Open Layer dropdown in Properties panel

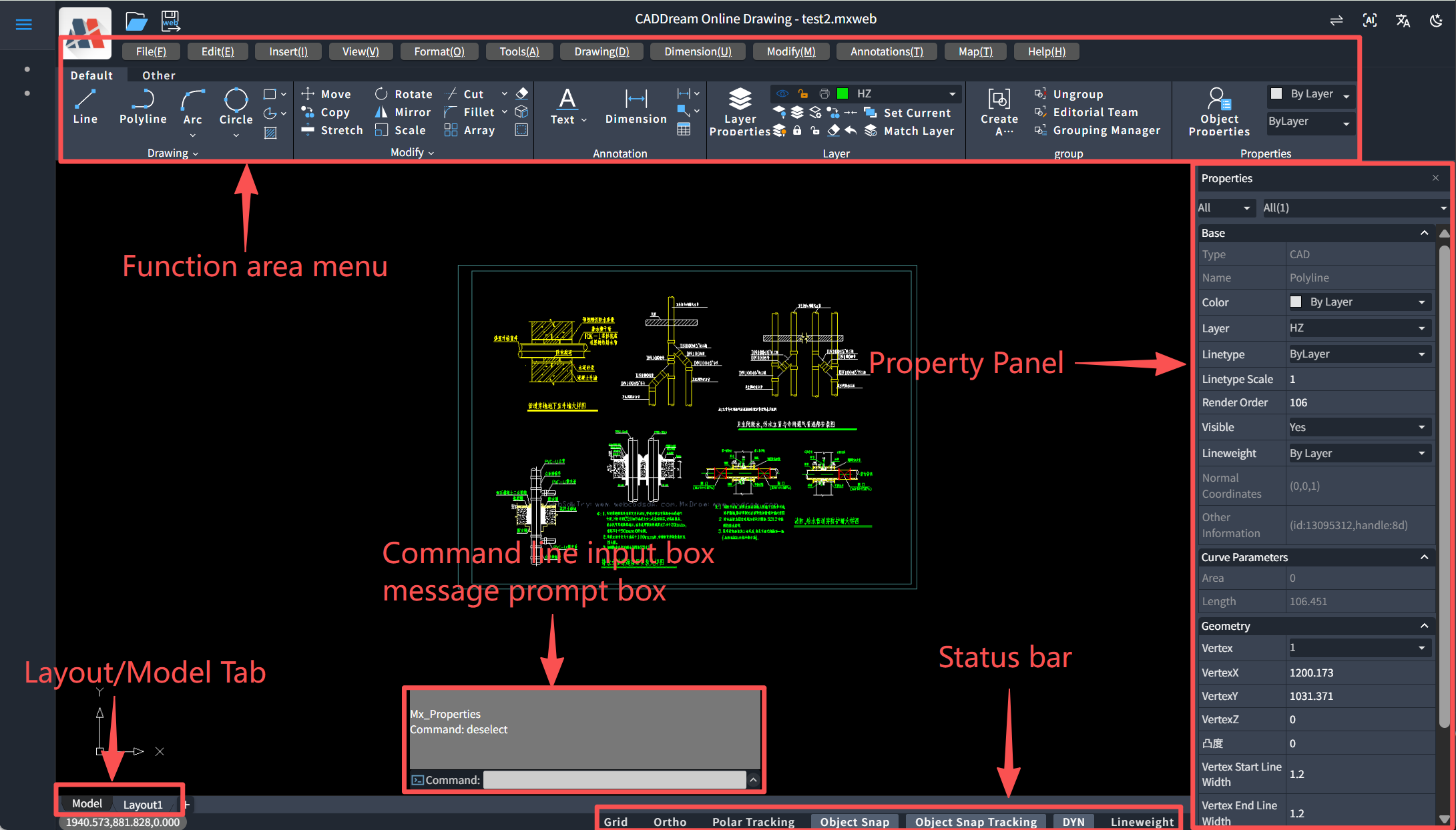click(x=1359, y=328)
